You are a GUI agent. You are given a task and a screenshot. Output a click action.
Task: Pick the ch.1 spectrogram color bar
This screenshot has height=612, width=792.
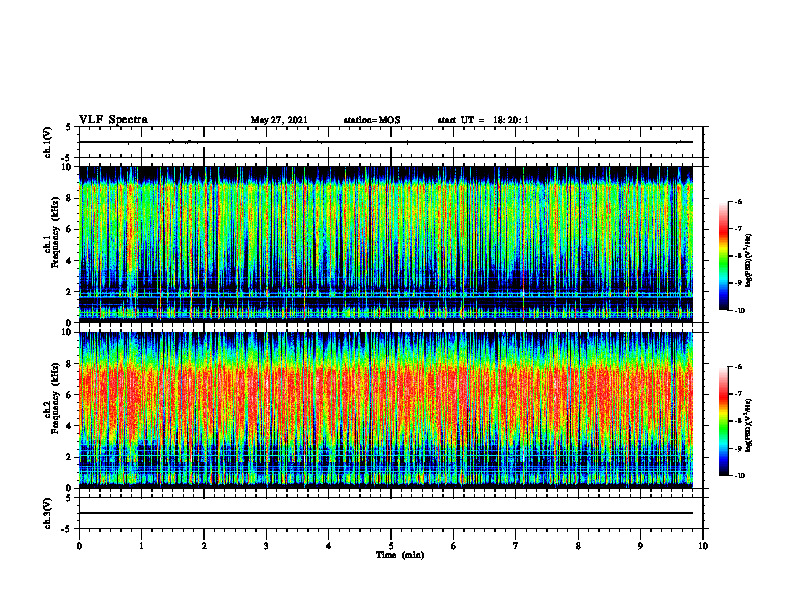pos(724,256)
